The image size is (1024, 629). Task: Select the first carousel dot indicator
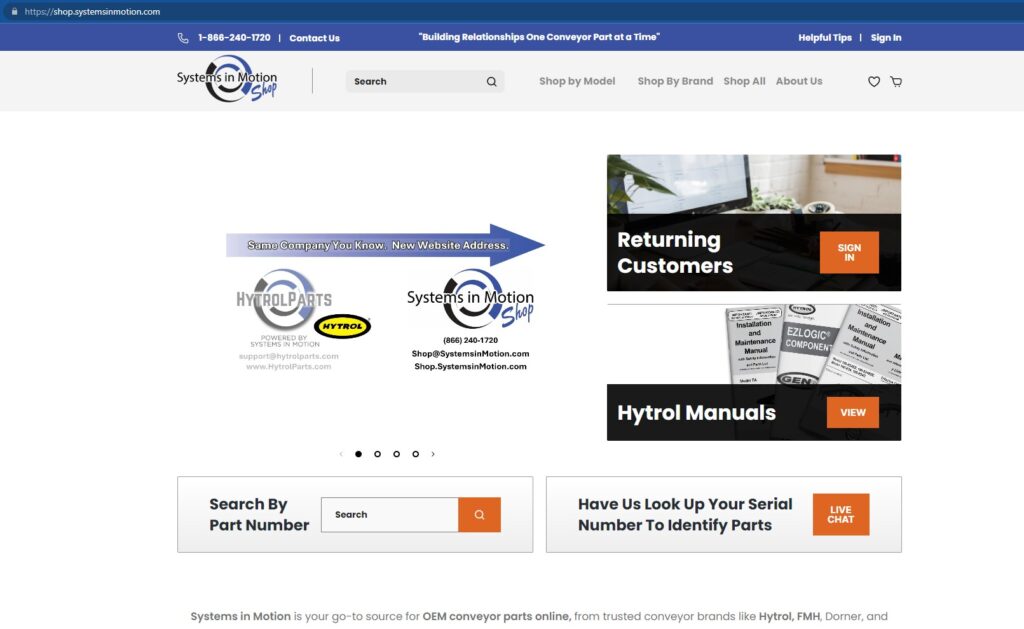click(x=359, y=454)
